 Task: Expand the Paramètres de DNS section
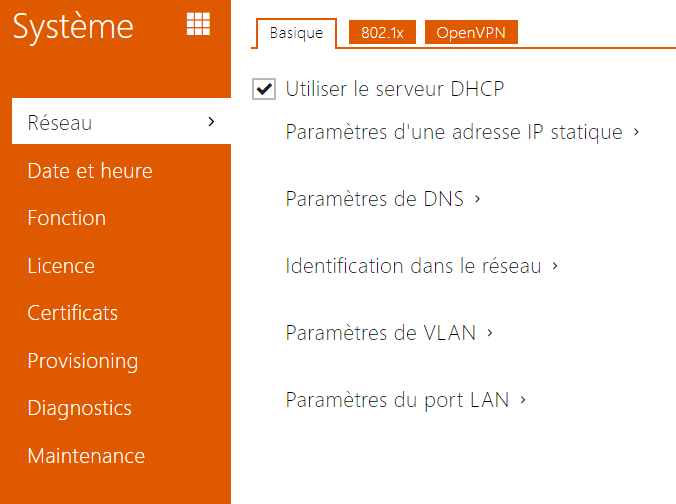383,199
